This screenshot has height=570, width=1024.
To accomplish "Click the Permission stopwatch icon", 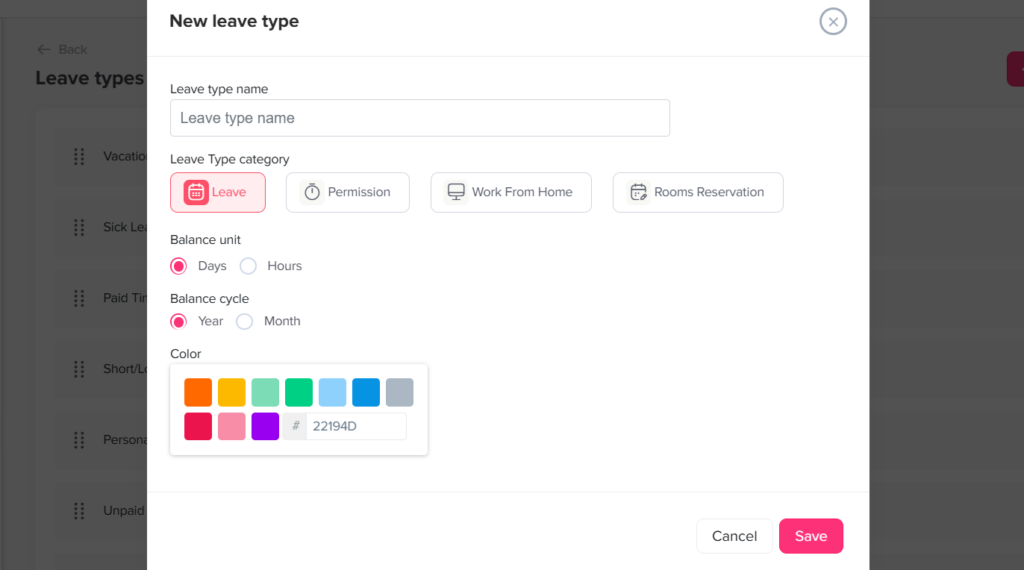I will 312,192.
